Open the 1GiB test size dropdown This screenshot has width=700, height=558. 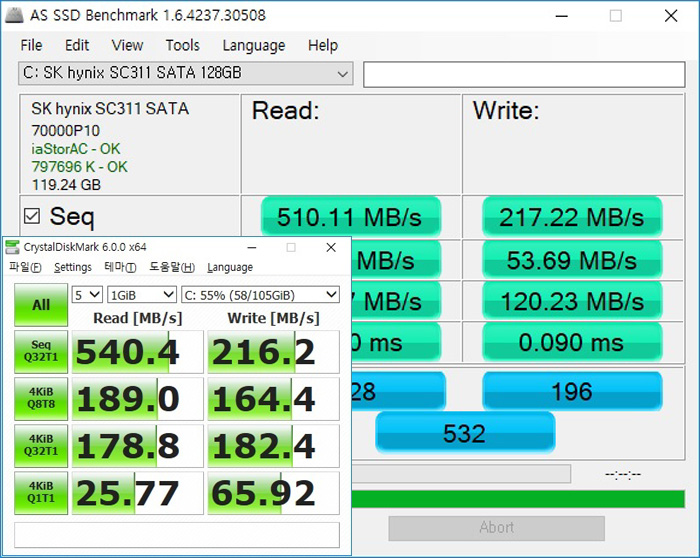[140, 295]
